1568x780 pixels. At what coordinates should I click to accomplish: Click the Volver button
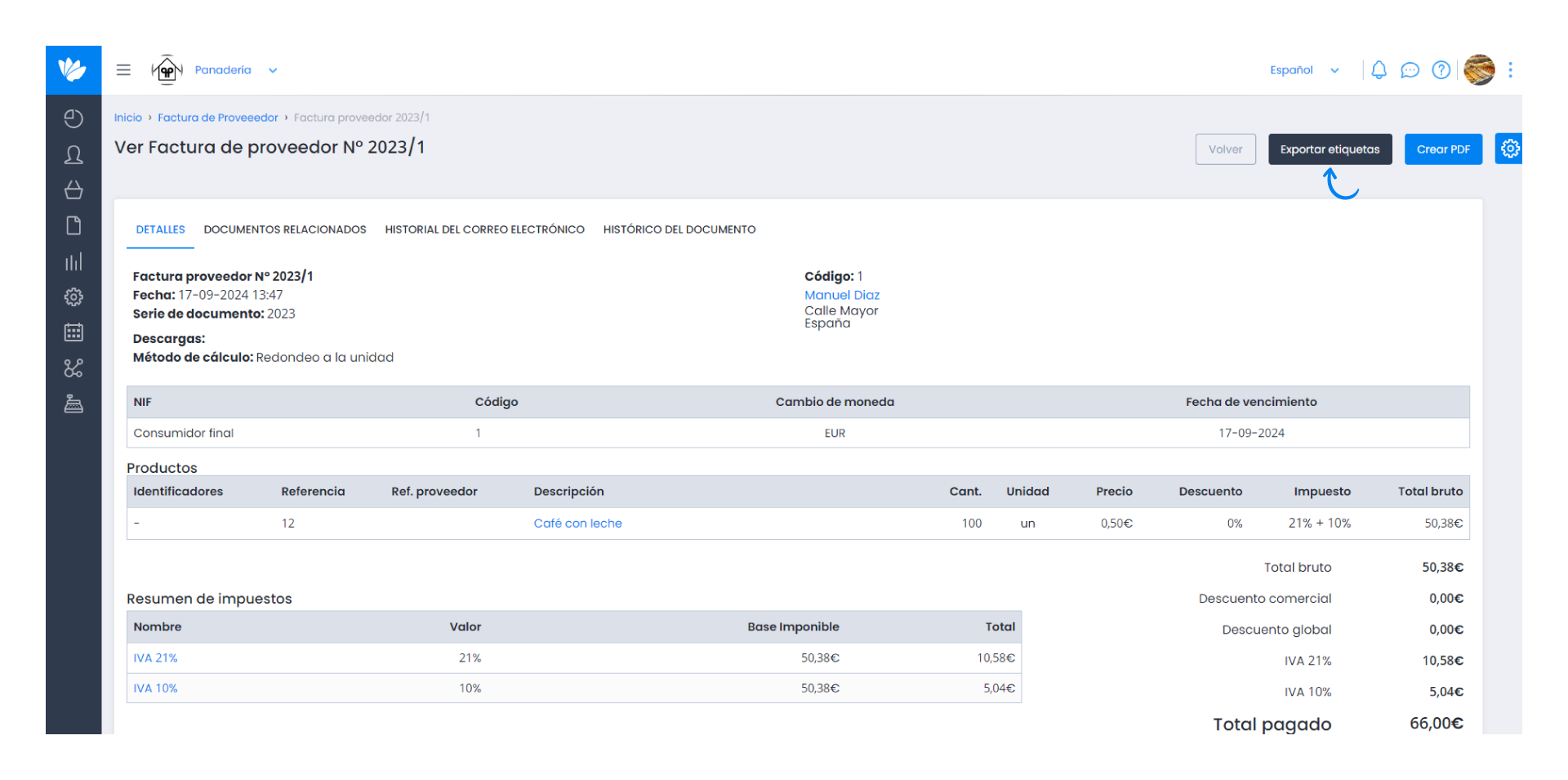click(1225, 149)
